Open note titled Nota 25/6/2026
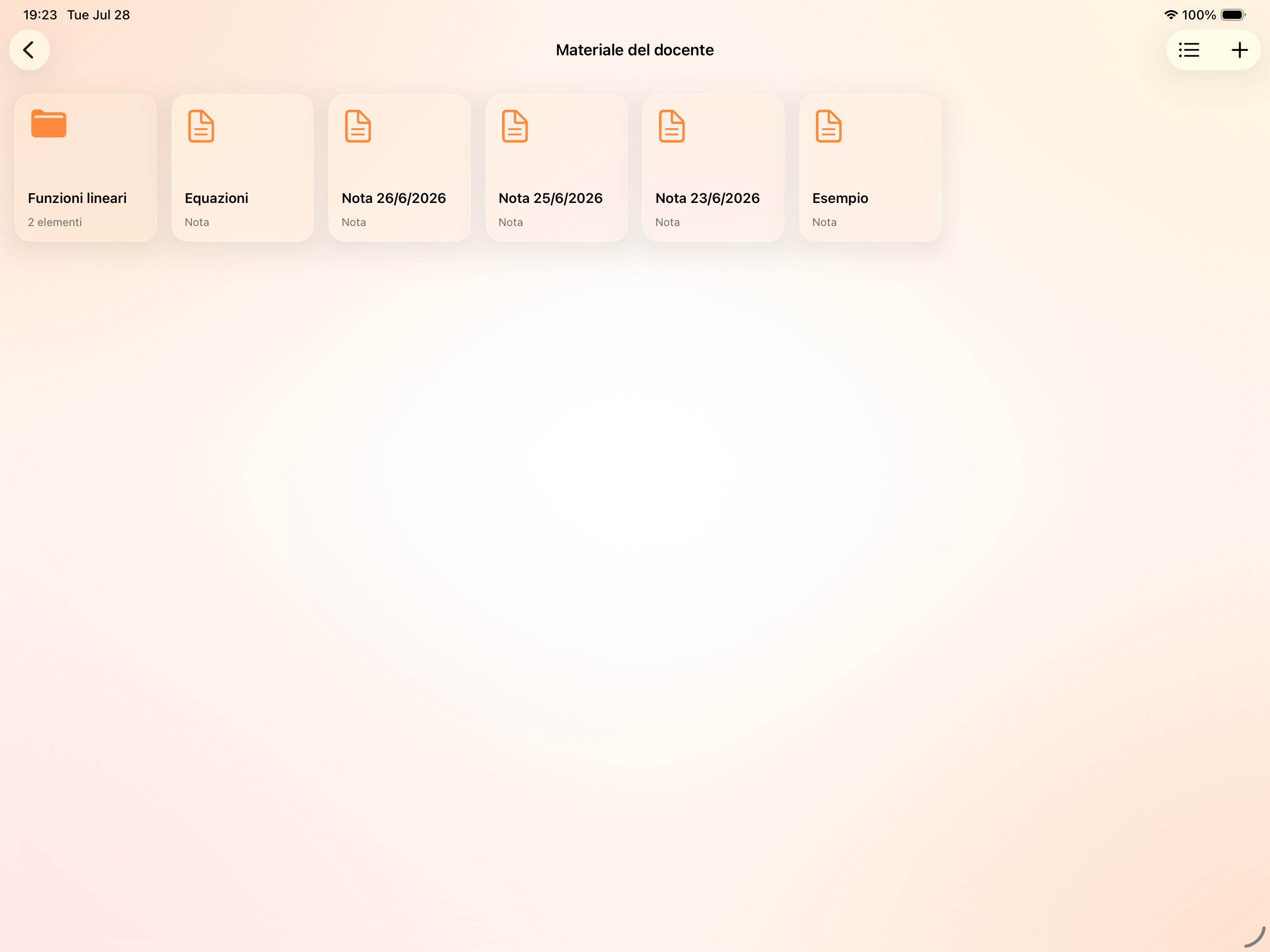Viewport: 1270px width, 952px height. tap(551, 198)
